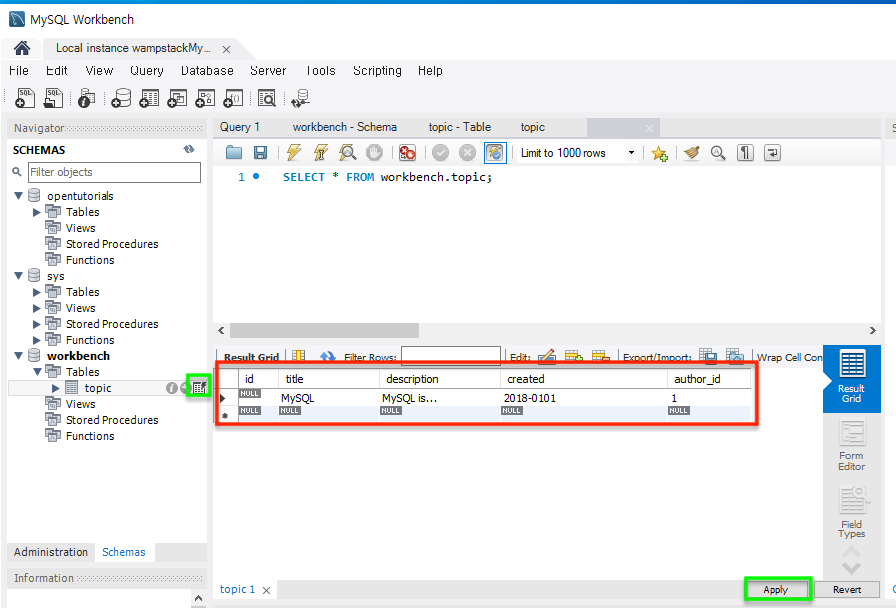Open the find panel magnifier icon
Image resolution: width=896 pixels, height=608 pixels.
(718, 153)
